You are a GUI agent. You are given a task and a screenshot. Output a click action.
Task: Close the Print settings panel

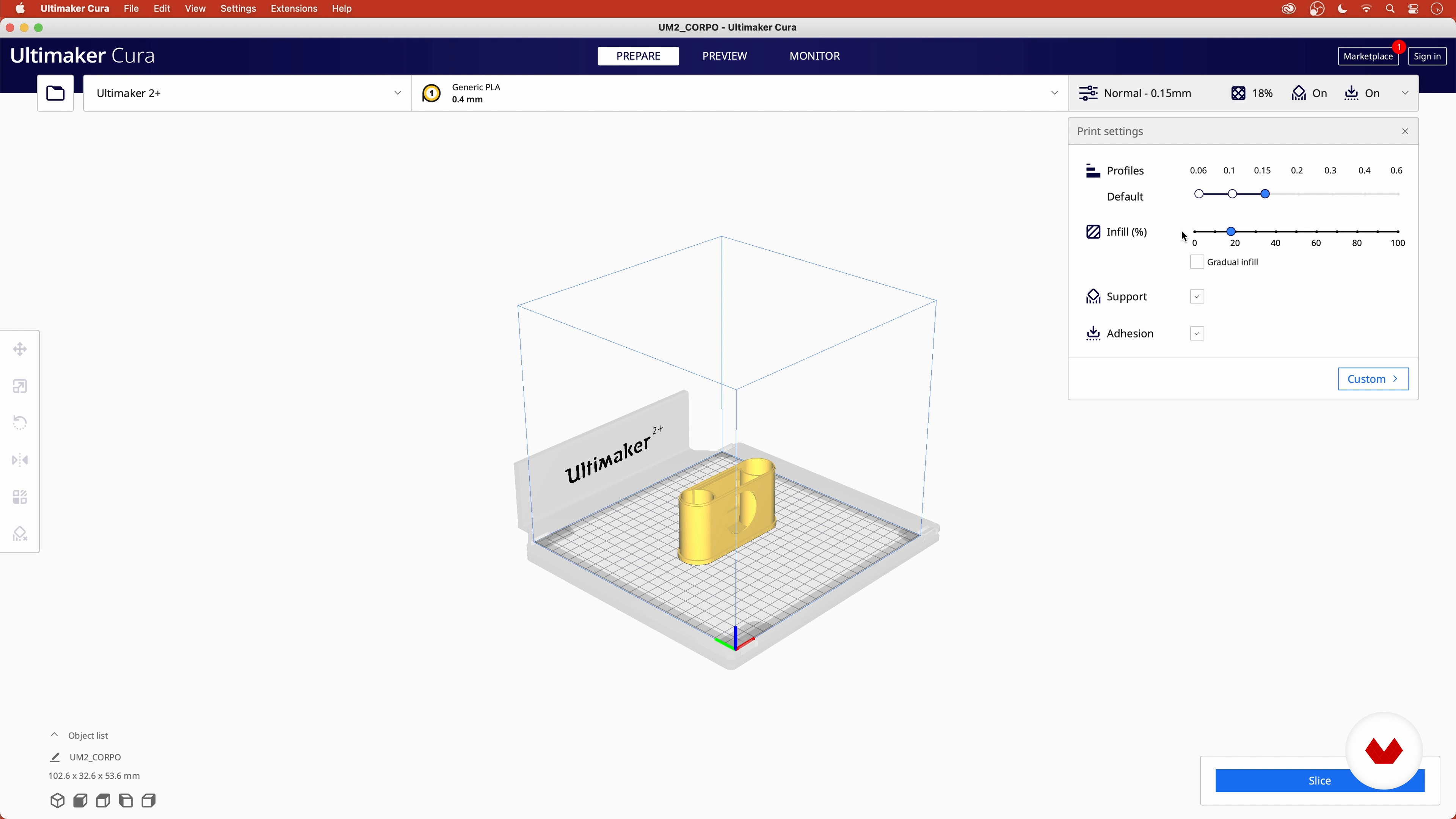point(1405,131)
